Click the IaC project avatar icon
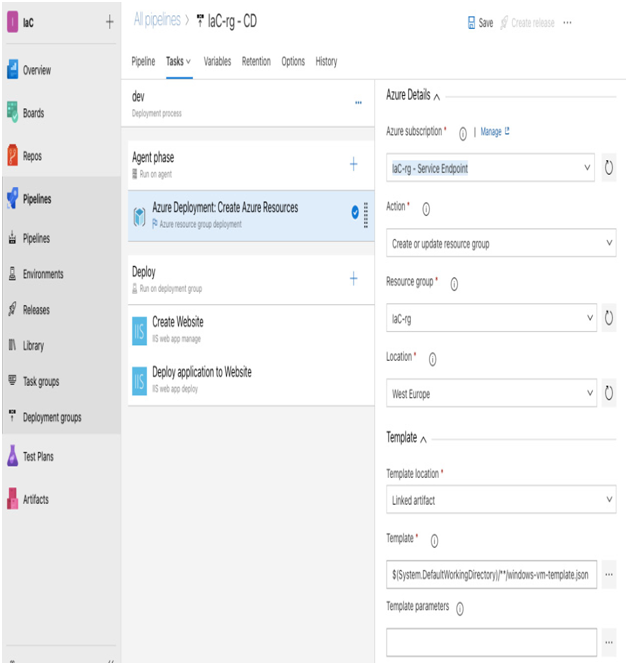628x665 pixels. (13, 22)
